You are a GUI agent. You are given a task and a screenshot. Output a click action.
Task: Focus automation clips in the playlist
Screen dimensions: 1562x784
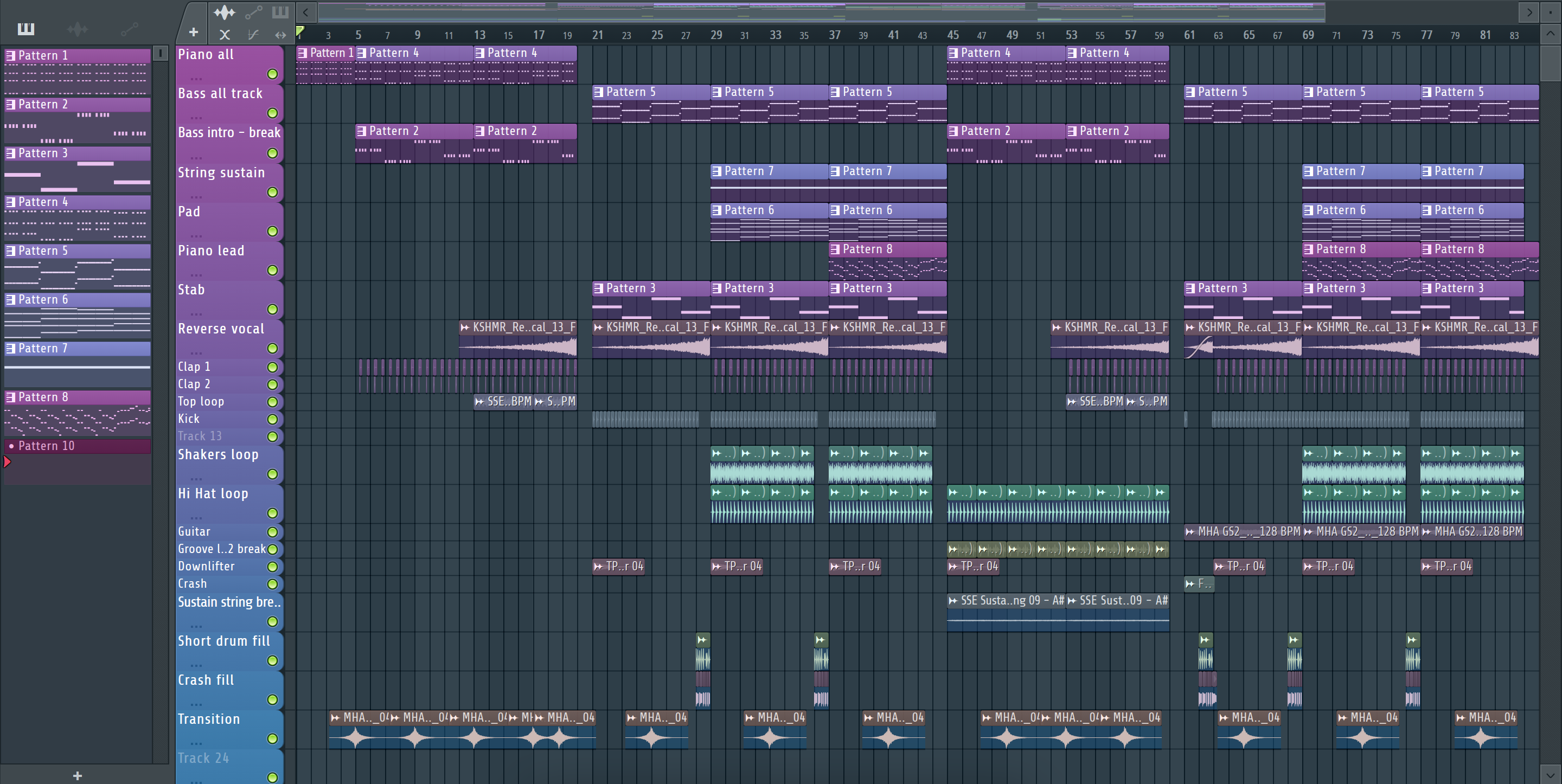[253, 11]
